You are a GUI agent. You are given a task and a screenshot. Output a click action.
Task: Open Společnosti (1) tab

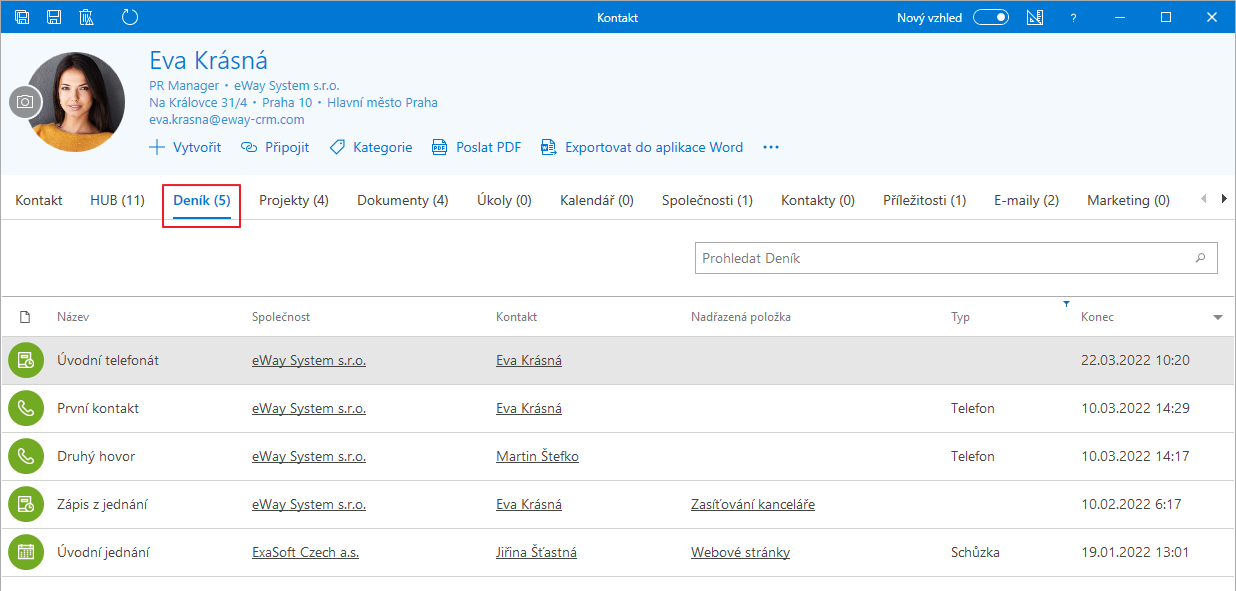[707, 200]
